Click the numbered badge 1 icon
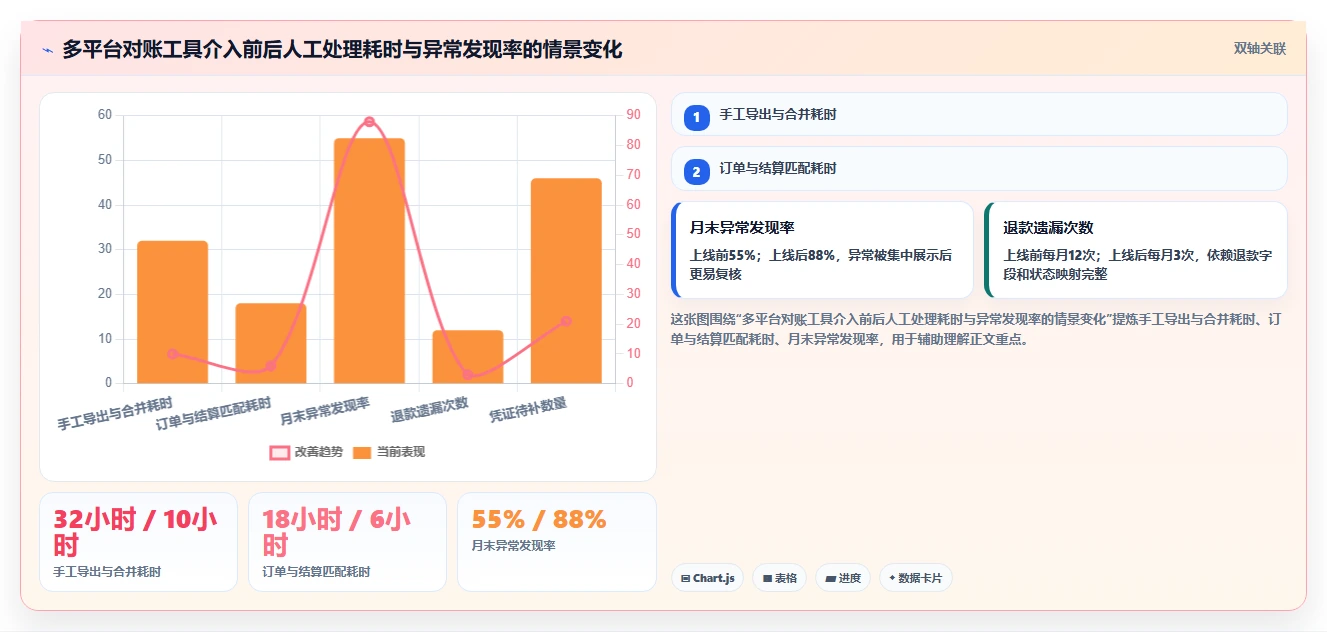The image size is (1327, 632). (x=697, y=117)
